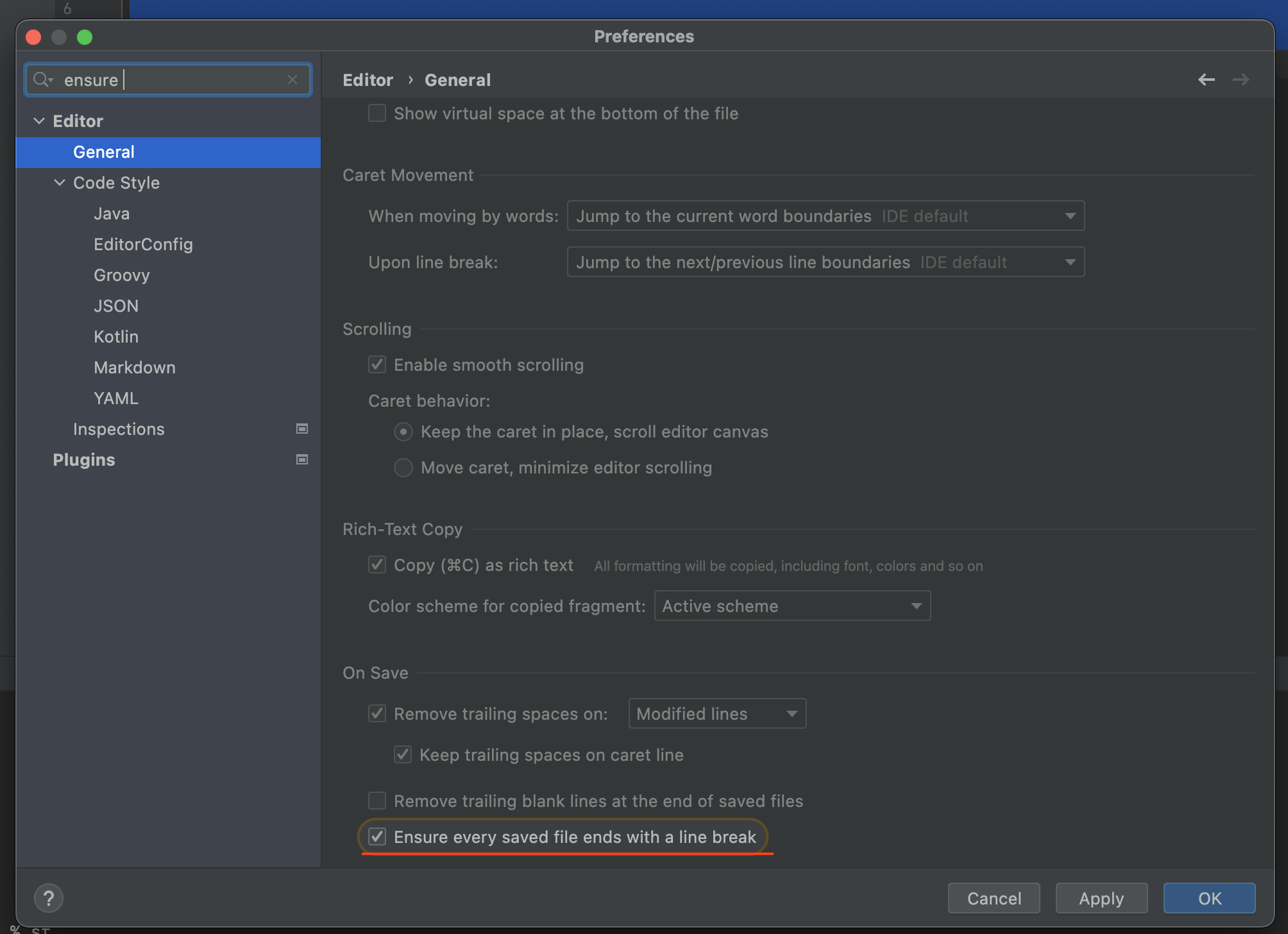Open the Modified lines dropdown
This screenshot has width=1288, height=934.
[x=717, y=713]
